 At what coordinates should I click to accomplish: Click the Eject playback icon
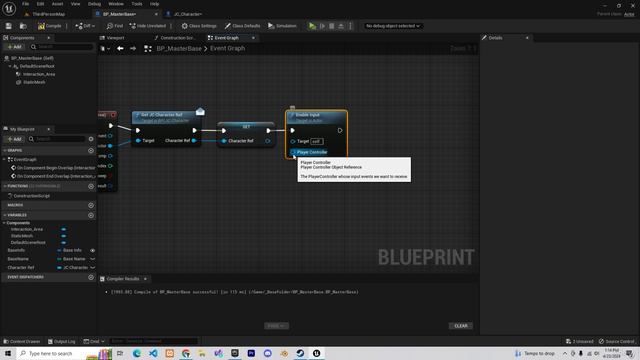(341, 26)
